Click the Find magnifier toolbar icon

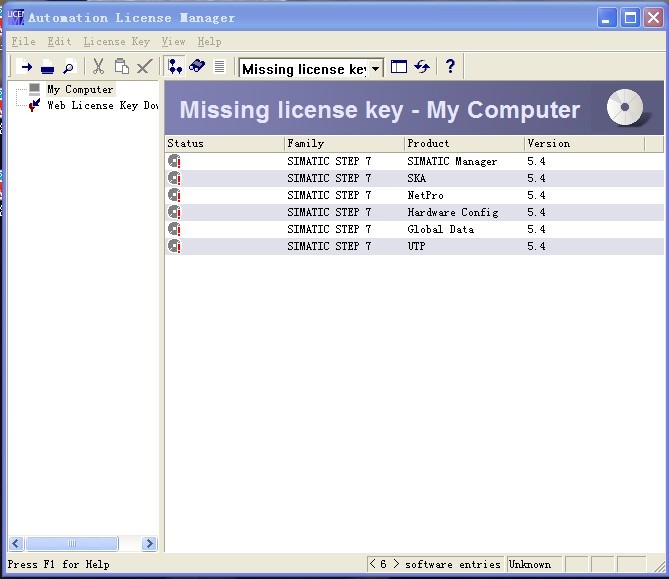[x=69, y=67]
